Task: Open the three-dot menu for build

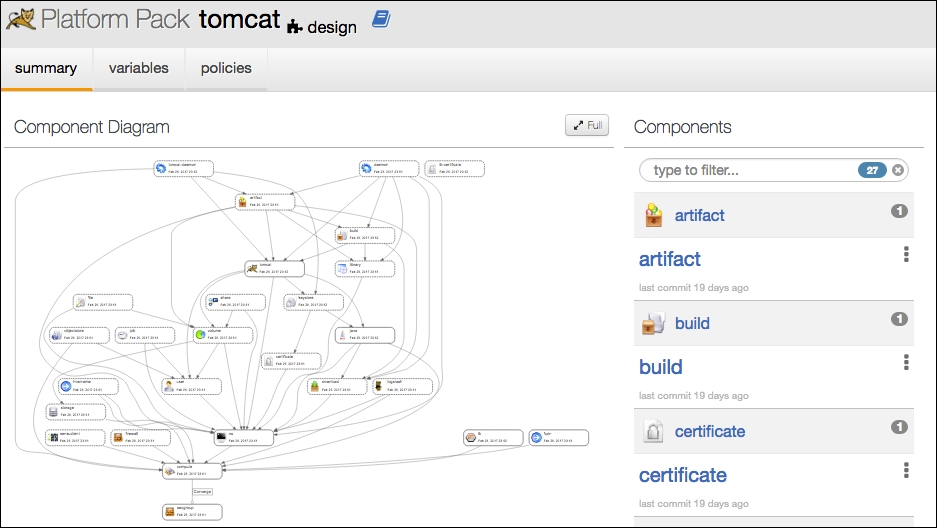Action: tap(906, 363)
